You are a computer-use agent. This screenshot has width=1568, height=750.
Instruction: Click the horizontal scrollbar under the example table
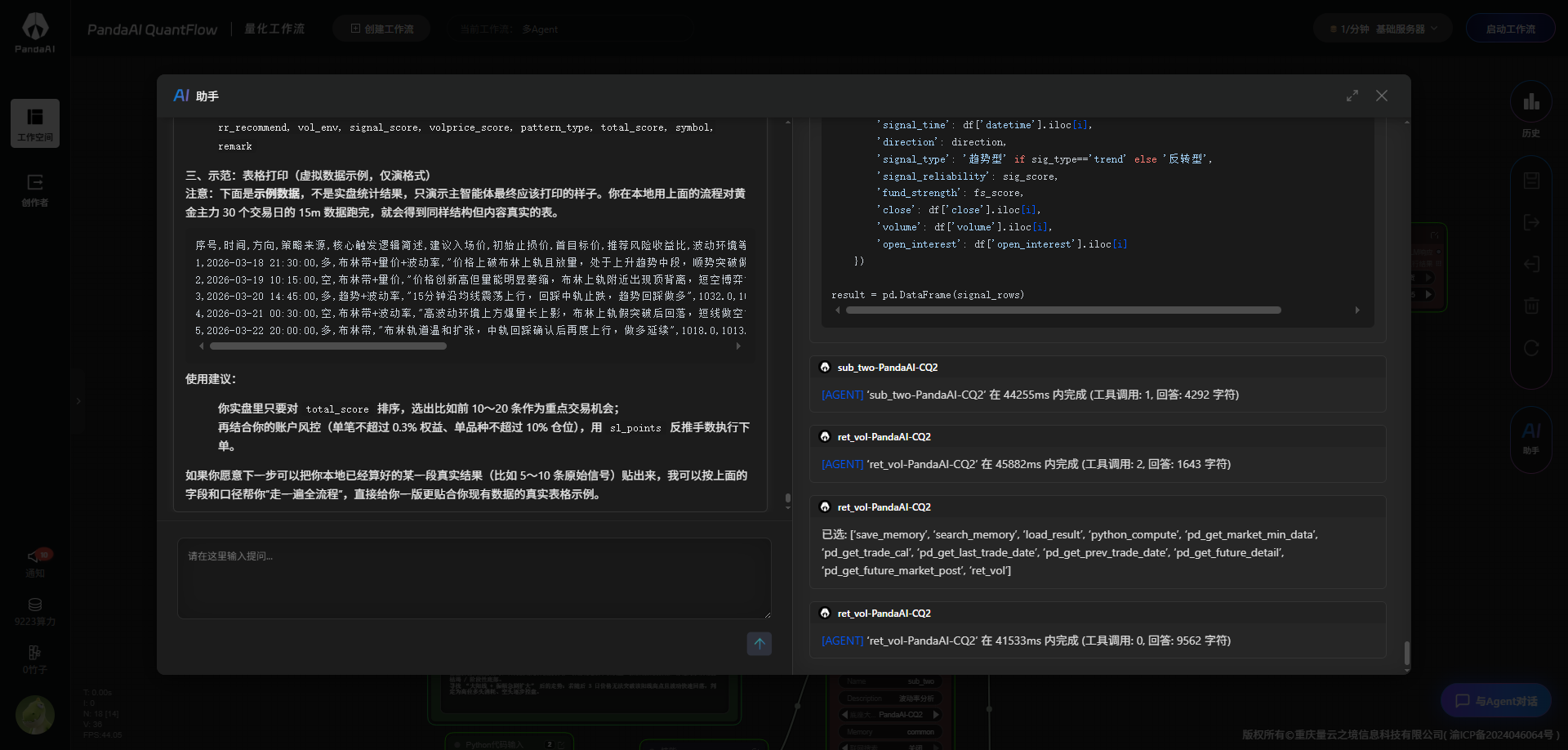(327, 346)
